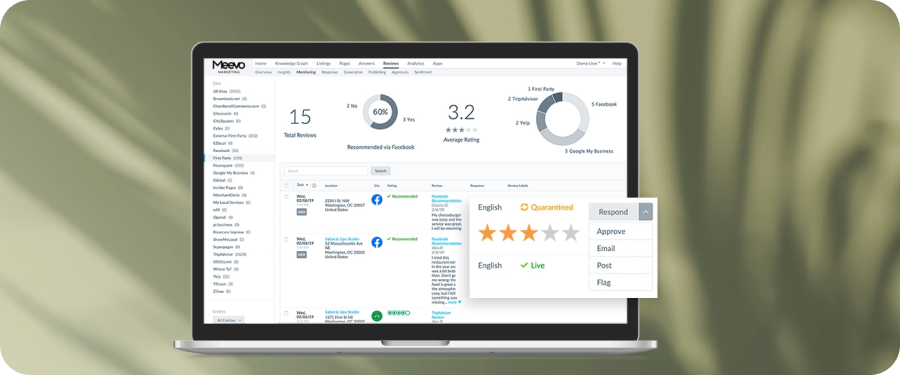Click NEW badge in first review row
The height and width of the screenshot is (375, 900).
pyautogui.click(x=301, y=211)
